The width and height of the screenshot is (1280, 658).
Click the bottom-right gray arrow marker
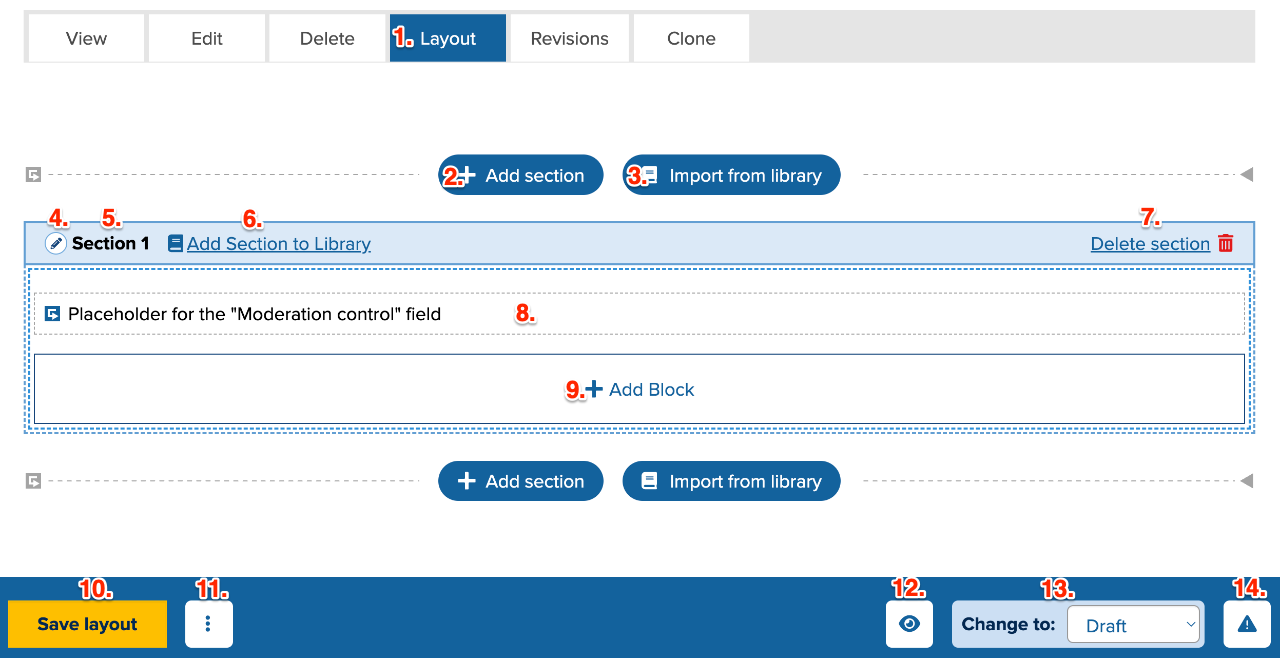pyautogui.click(x=1246, y=481)
